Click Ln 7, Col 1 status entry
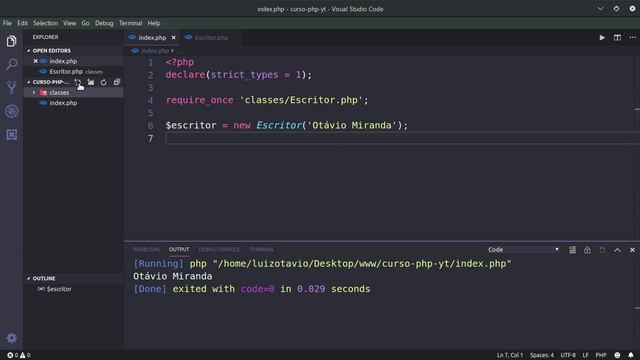The width and height of the screenshot is (640, 360). 510,355
